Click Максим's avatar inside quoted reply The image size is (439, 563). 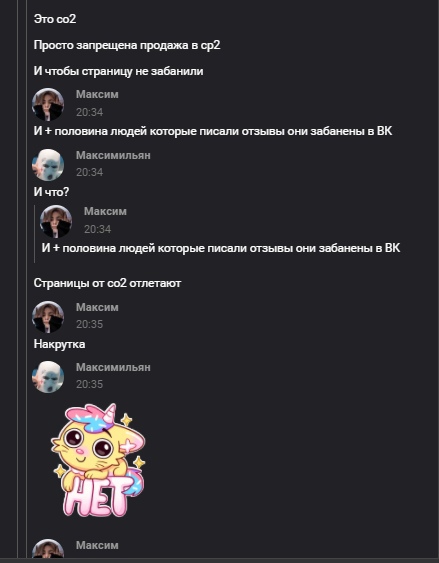coord(56,221)
